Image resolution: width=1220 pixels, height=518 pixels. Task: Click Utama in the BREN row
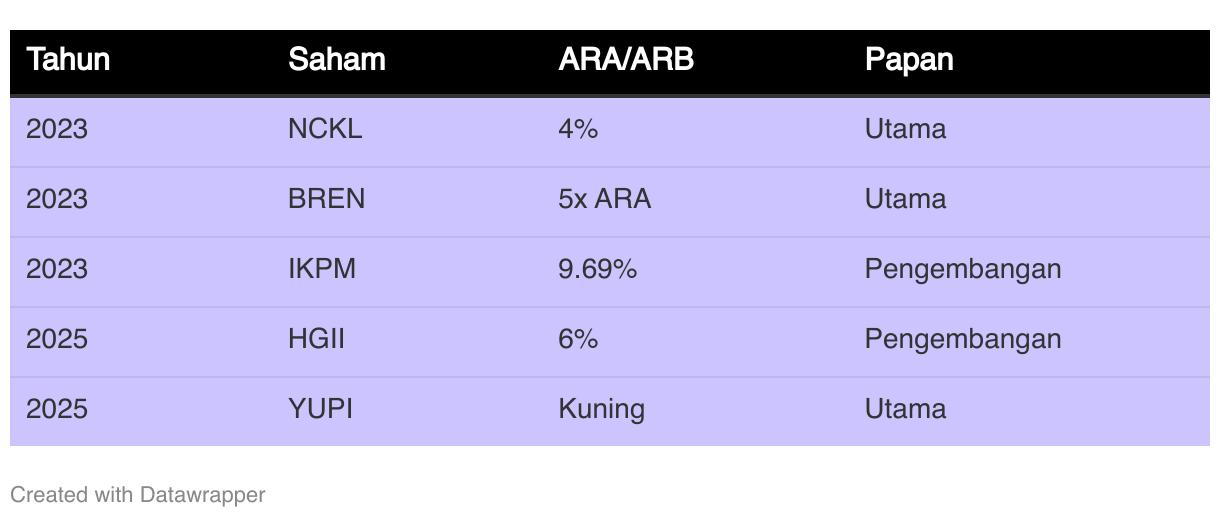tap(906, 200)
